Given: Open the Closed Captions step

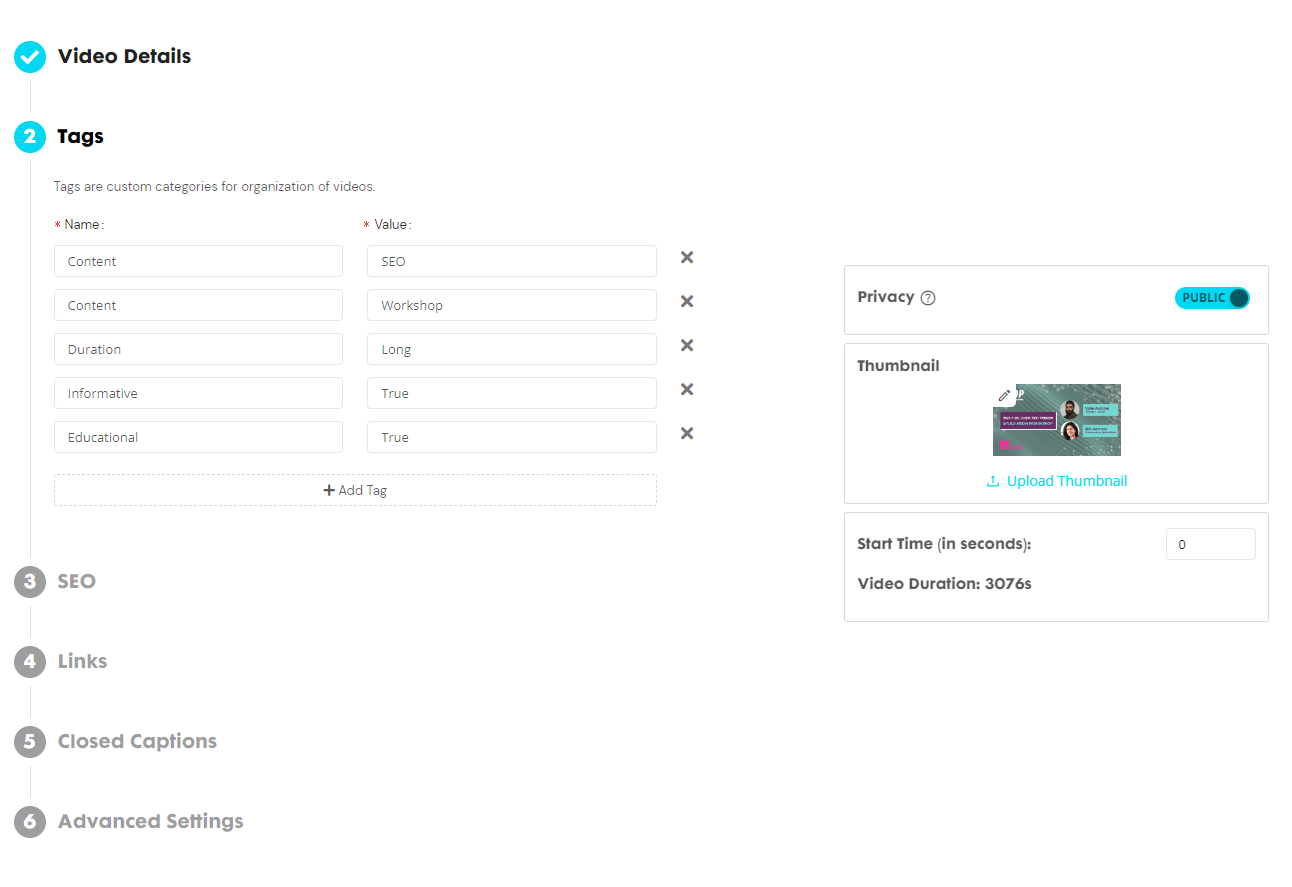Looking at the screenshot, I should point(137,741).
